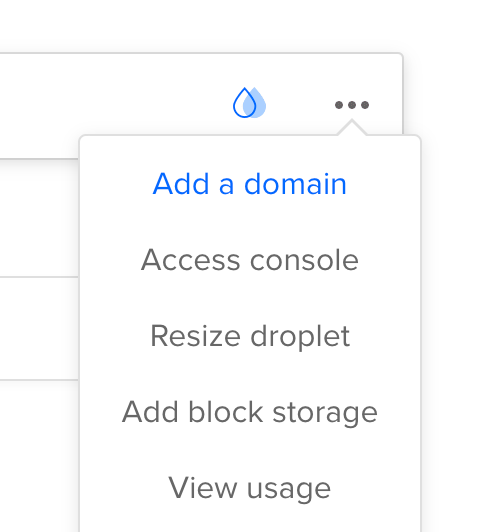496x532 pixels.
Task: Click the blue droplet icon
Action: pyautogui.click(x=249, y=103)
